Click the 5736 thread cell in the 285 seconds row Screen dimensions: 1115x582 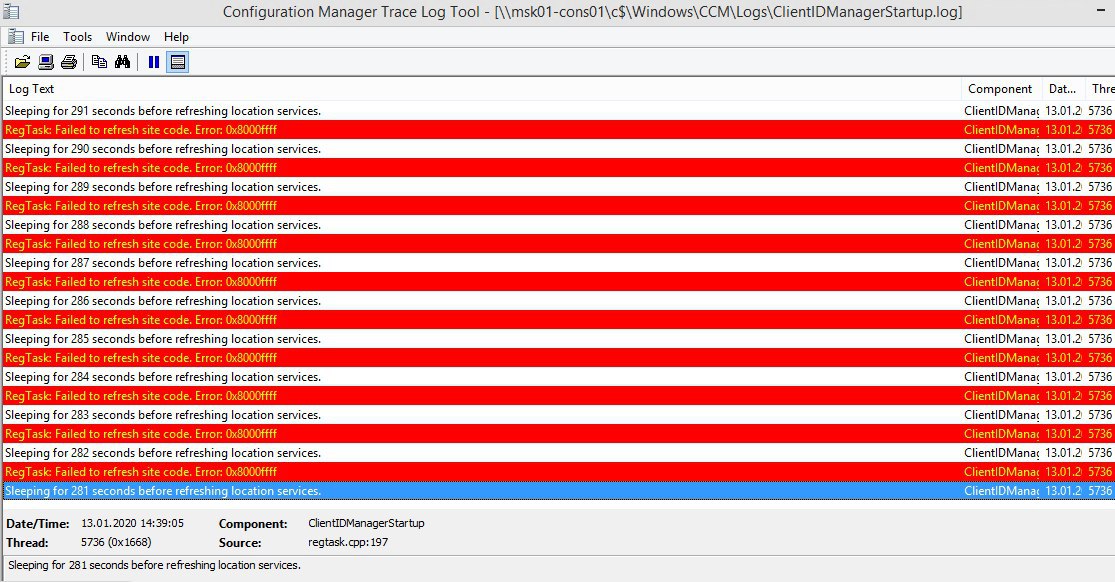point(1099,339)
